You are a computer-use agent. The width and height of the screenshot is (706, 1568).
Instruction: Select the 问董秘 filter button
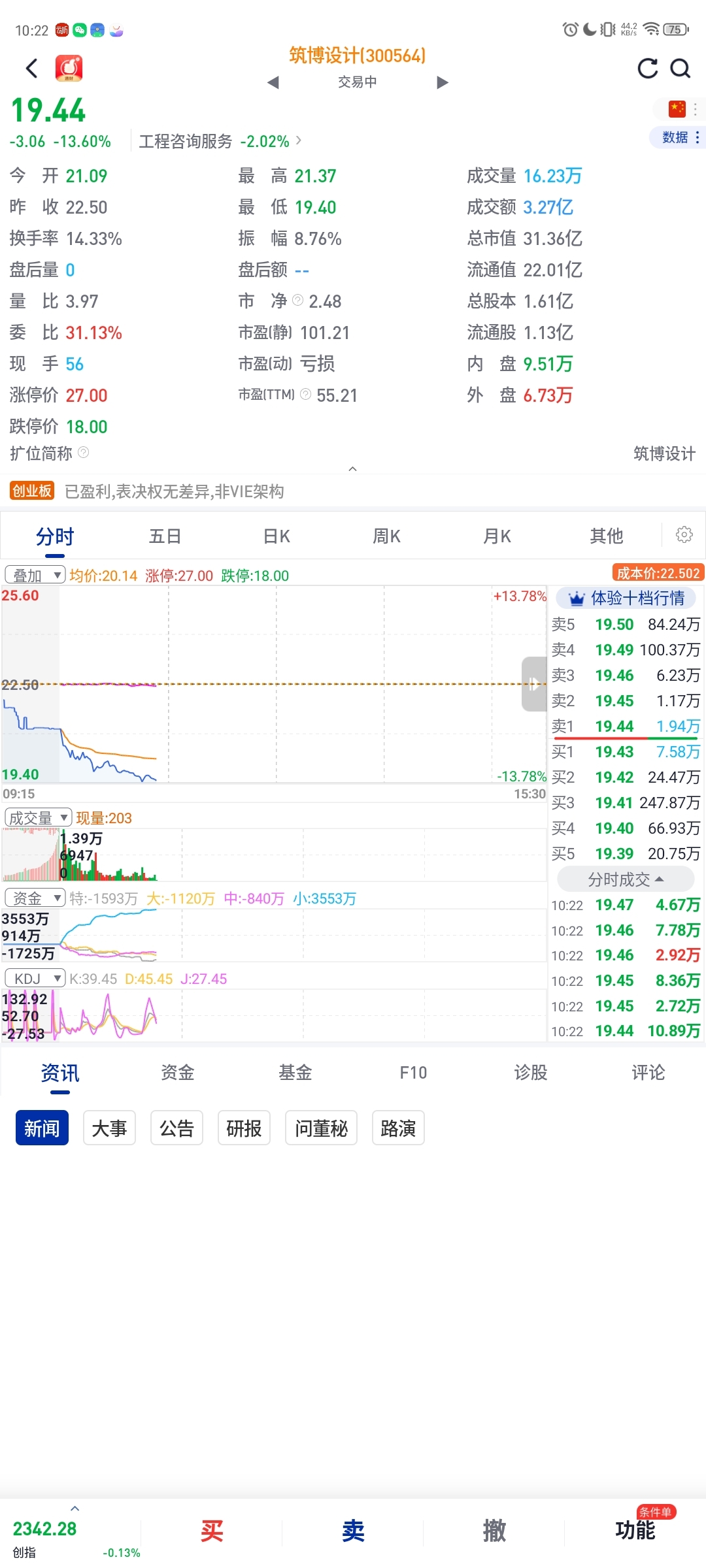pyautogui.click(x=321, y=1128)
